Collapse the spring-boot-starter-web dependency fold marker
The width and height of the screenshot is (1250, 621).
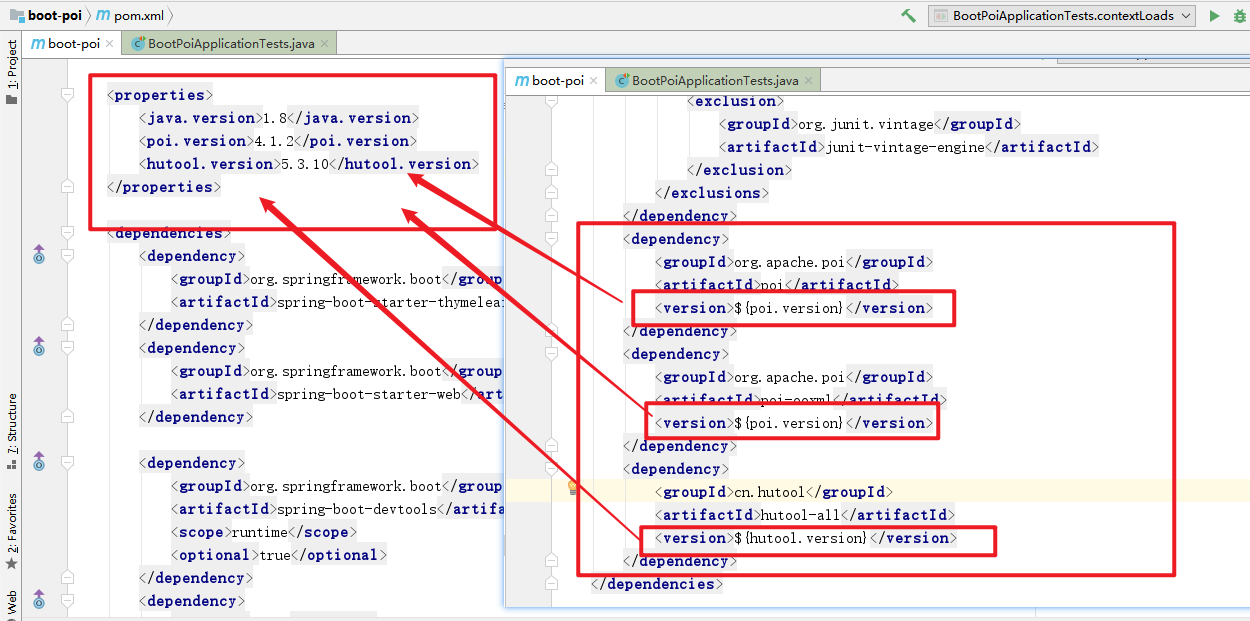[x=67, y=348]
